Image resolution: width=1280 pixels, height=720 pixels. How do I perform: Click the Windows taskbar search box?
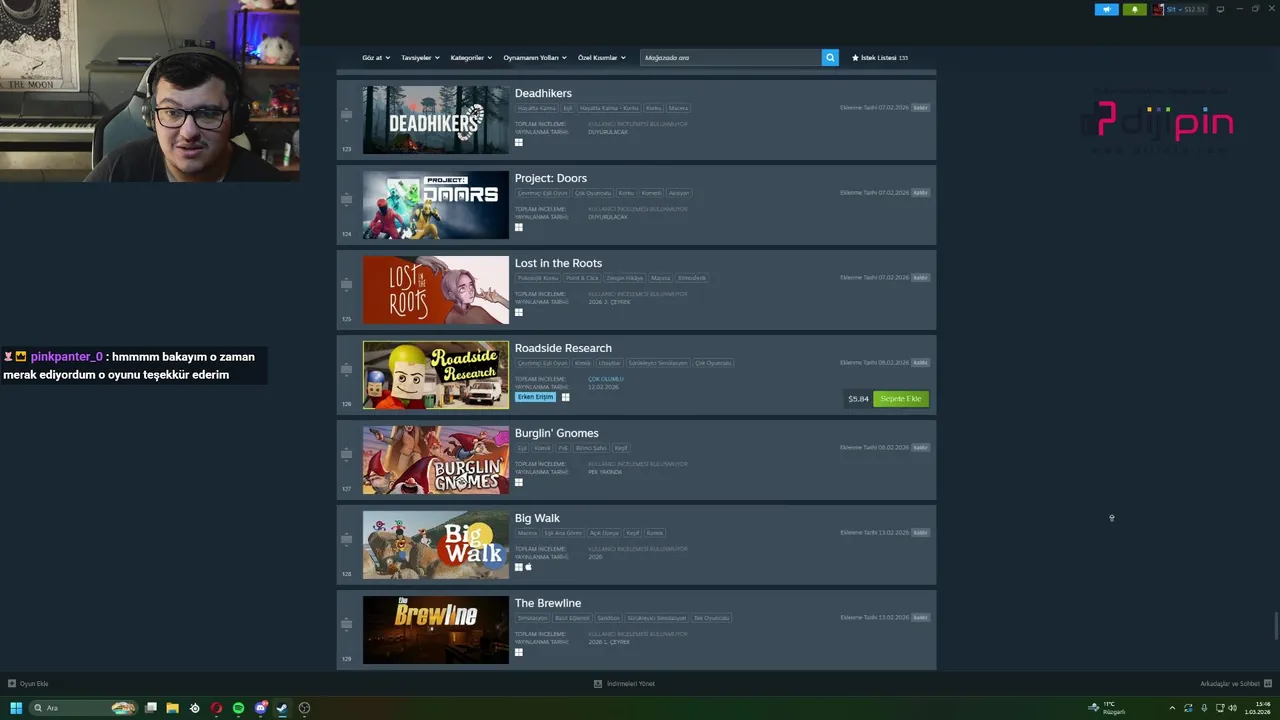[84, 708]
